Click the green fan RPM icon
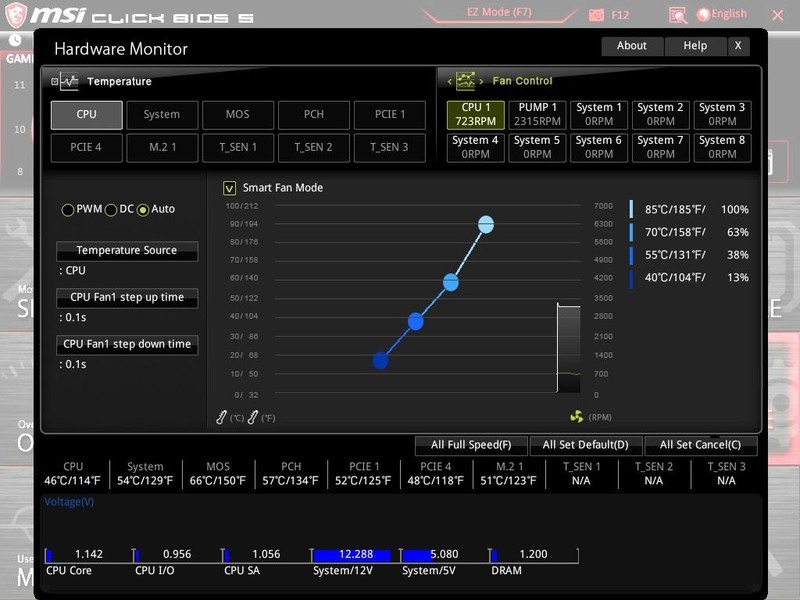Screen dimensions: 800x600 (577, 417)
